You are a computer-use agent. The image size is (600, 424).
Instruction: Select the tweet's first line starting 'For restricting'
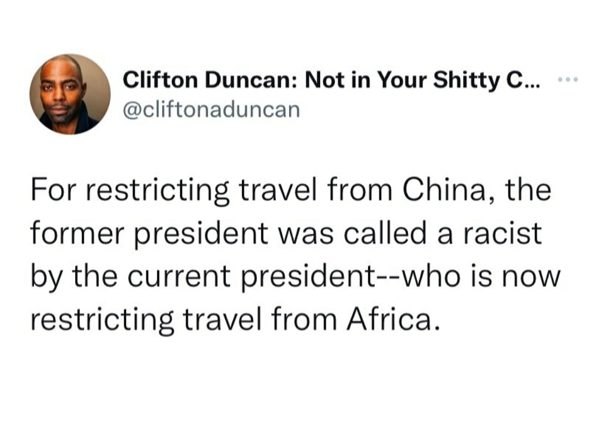point(291,191)
